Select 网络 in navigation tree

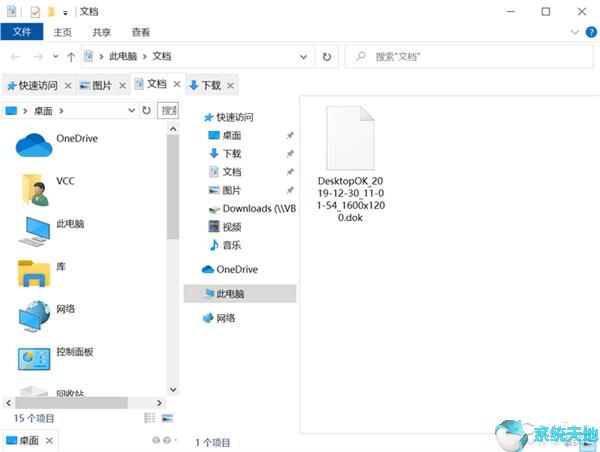[x=218, y=318]
